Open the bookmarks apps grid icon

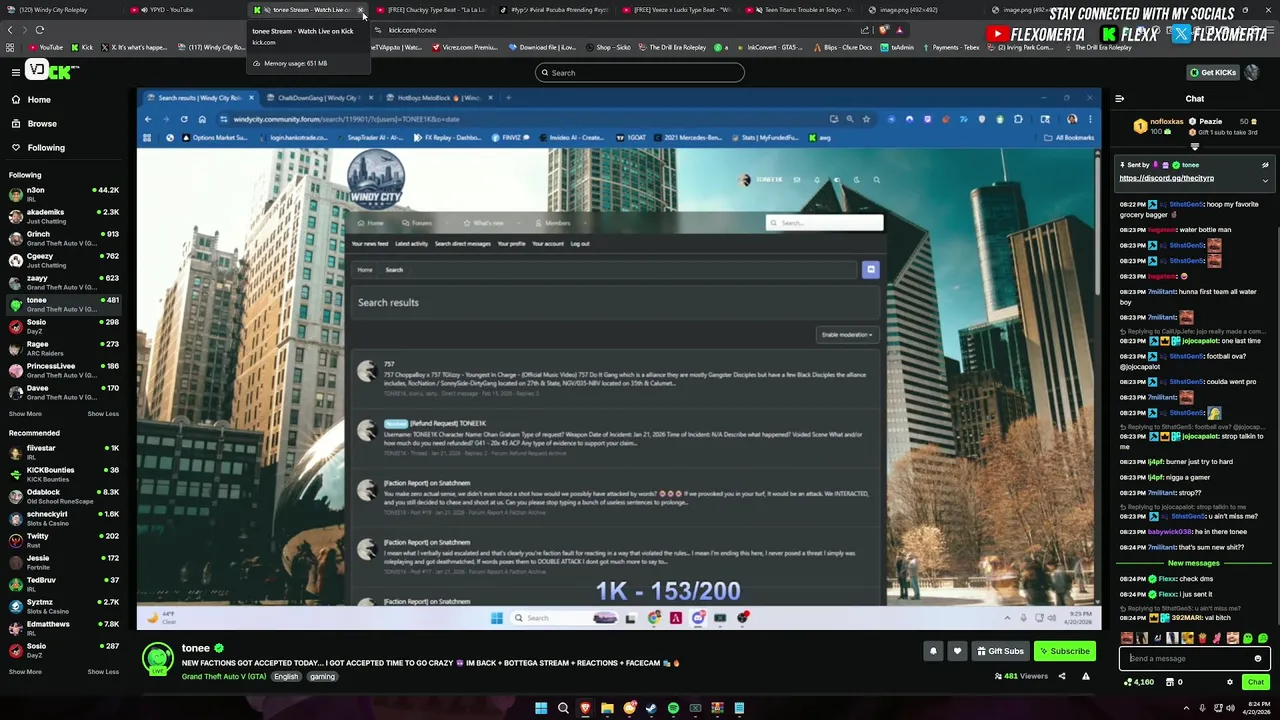tap(11, 47)
